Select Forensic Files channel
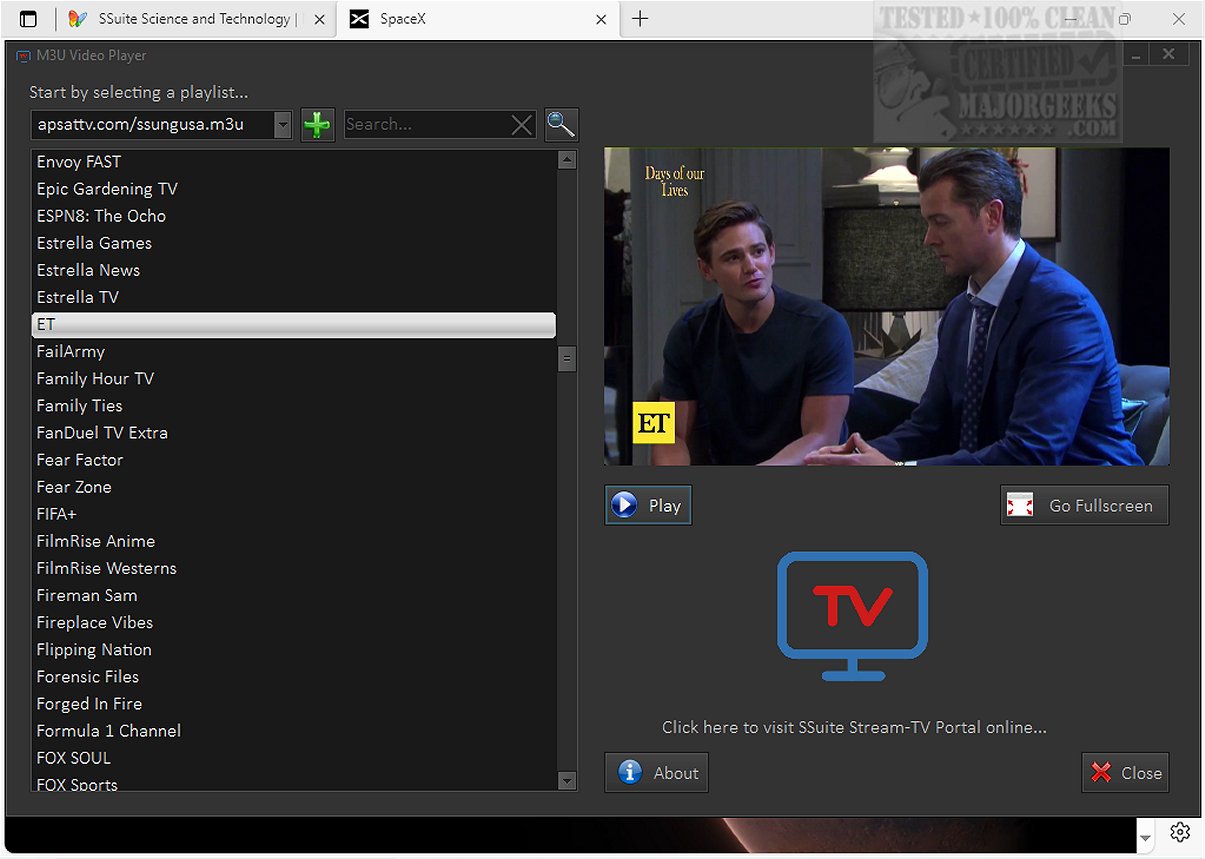The image size is (1205, 859). pos(294,677)
